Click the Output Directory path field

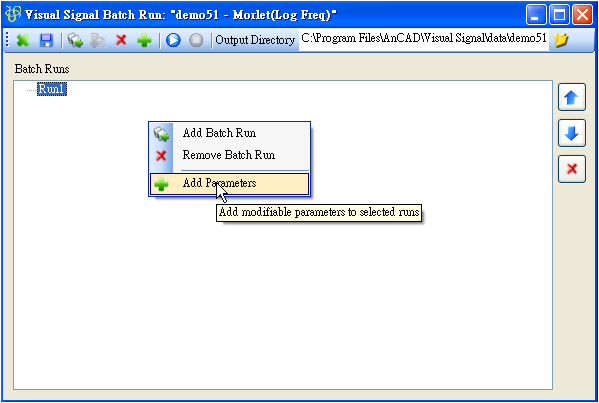(424, 39)
